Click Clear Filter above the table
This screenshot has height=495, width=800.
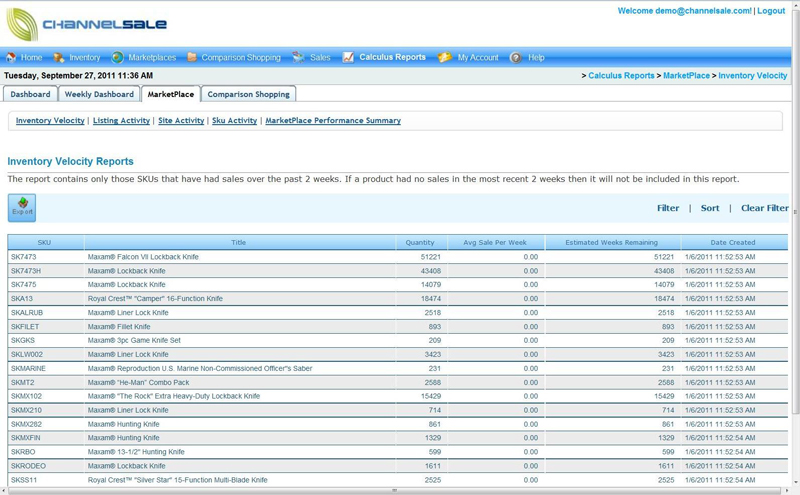[764, 208]
